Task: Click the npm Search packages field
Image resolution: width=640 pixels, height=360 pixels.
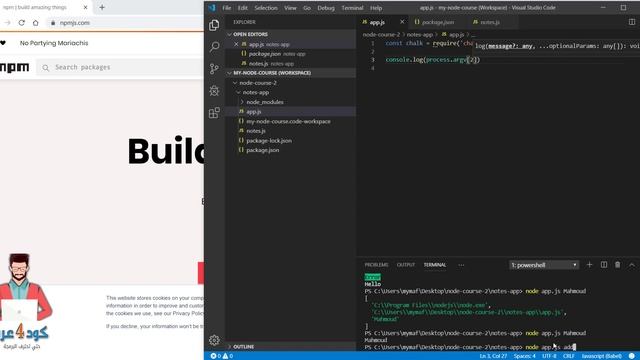Action: (120, 67)
